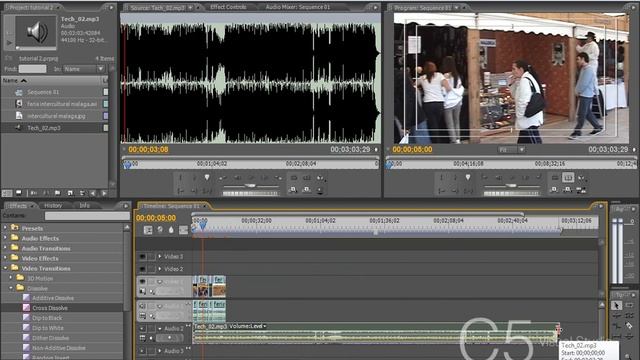Step forward one frame in Program monitor

click(x=525, y=178)
